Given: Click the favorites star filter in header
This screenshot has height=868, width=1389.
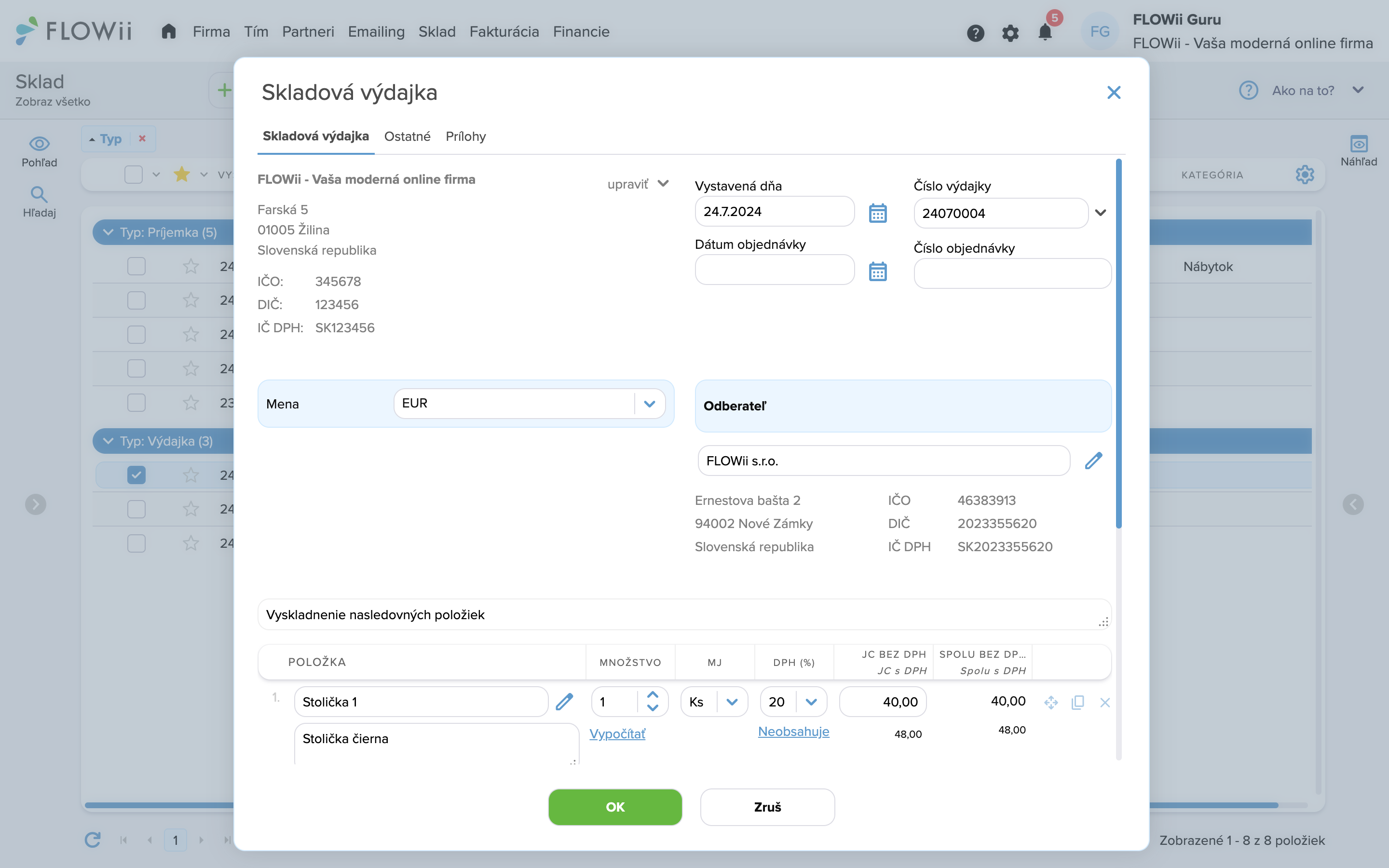Looking at the screenshot, I should pyautogui.click(x=182, y=174).
